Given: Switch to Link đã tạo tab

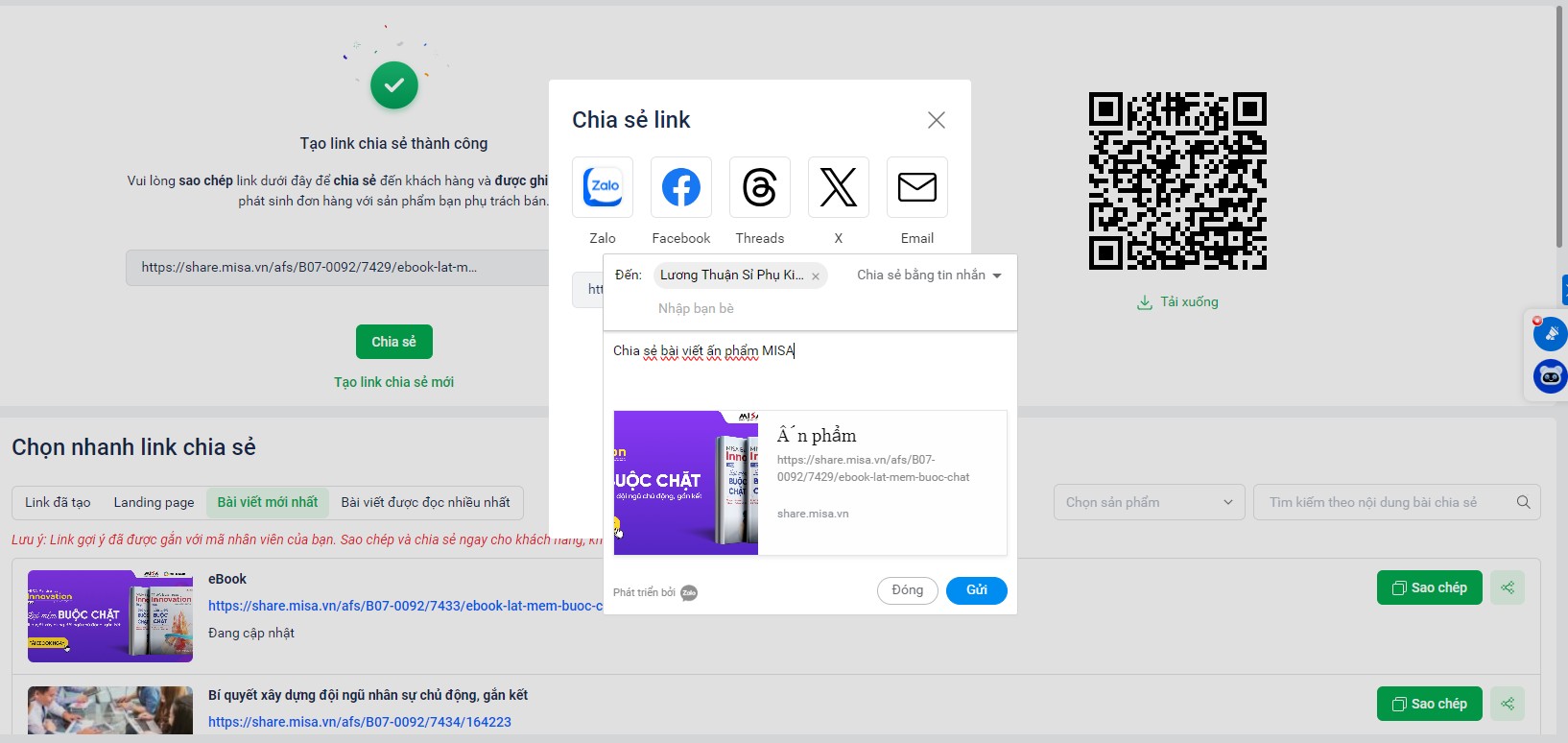Looking at the screenshot, I should (58, 502).
